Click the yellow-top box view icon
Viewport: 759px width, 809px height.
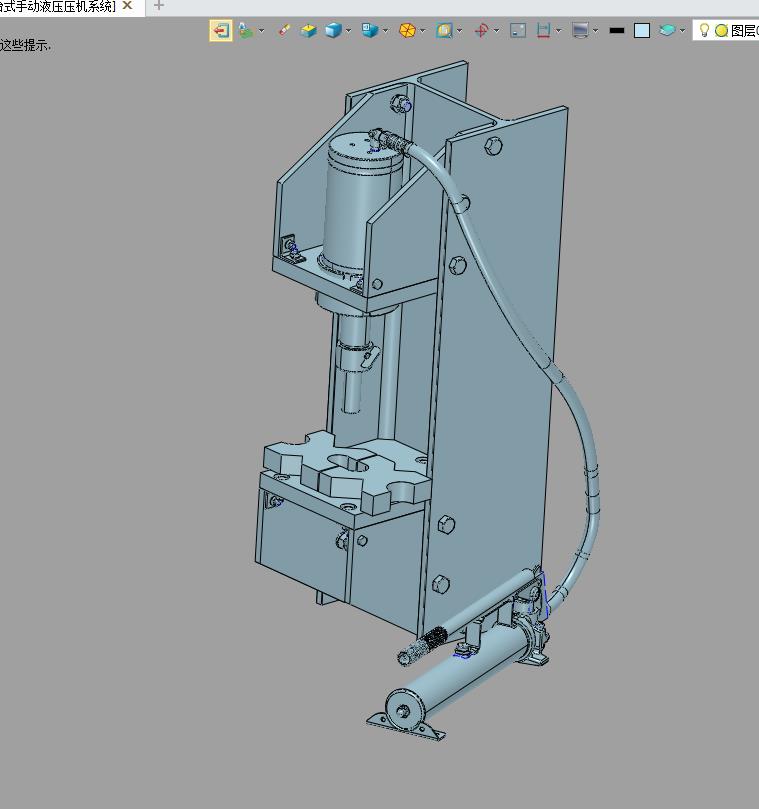309,30
